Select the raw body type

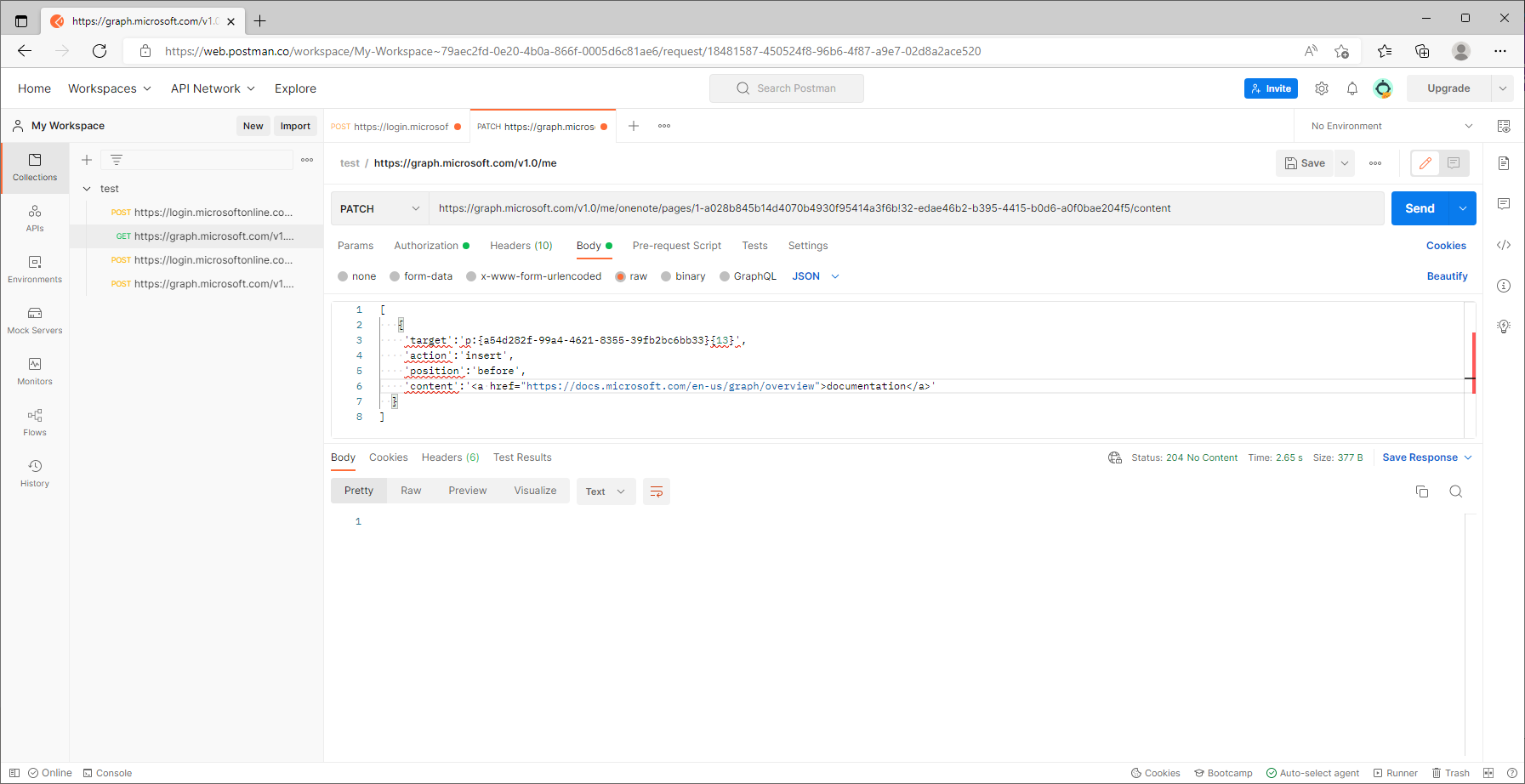631,276
